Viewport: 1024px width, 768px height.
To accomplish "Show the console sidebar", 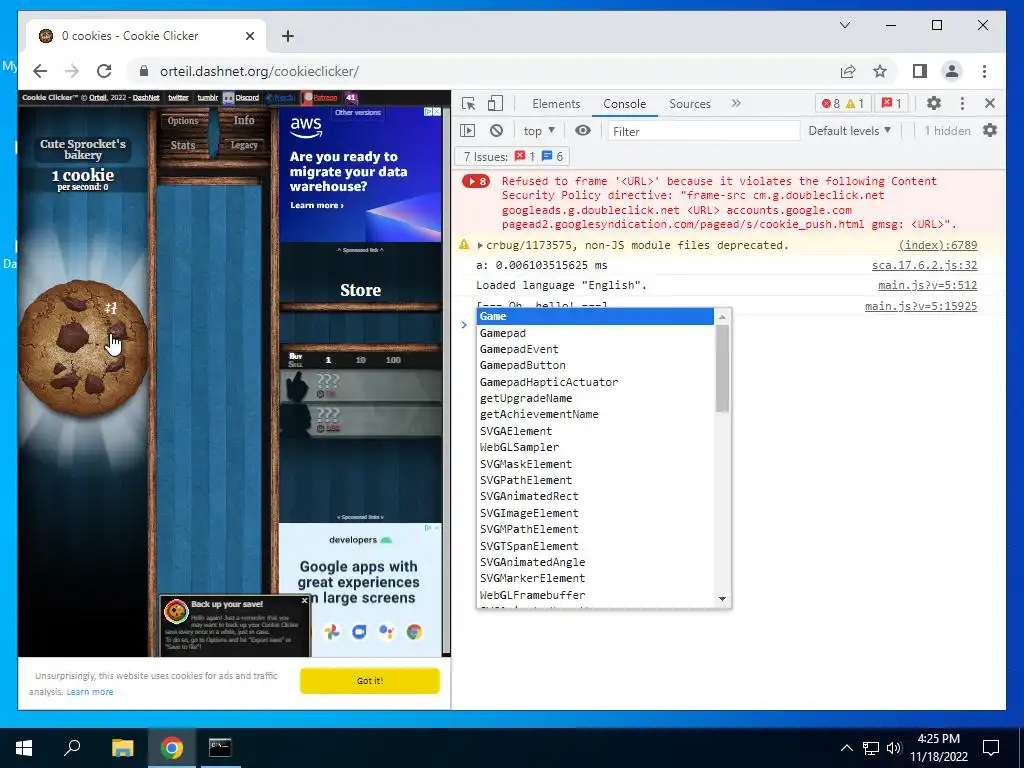I will pos(468,131).
